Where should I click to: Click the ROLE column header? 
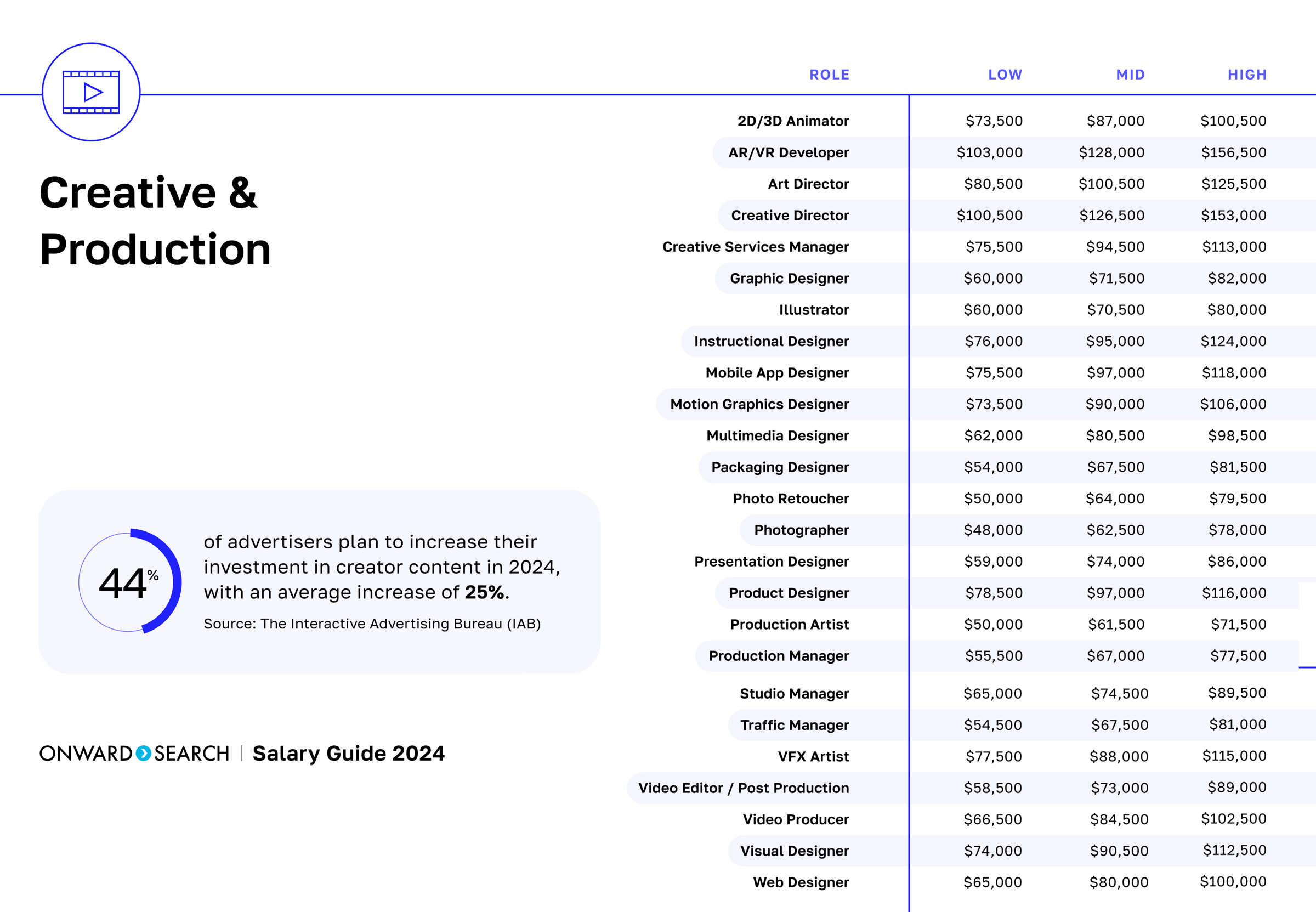pos(829,75)
